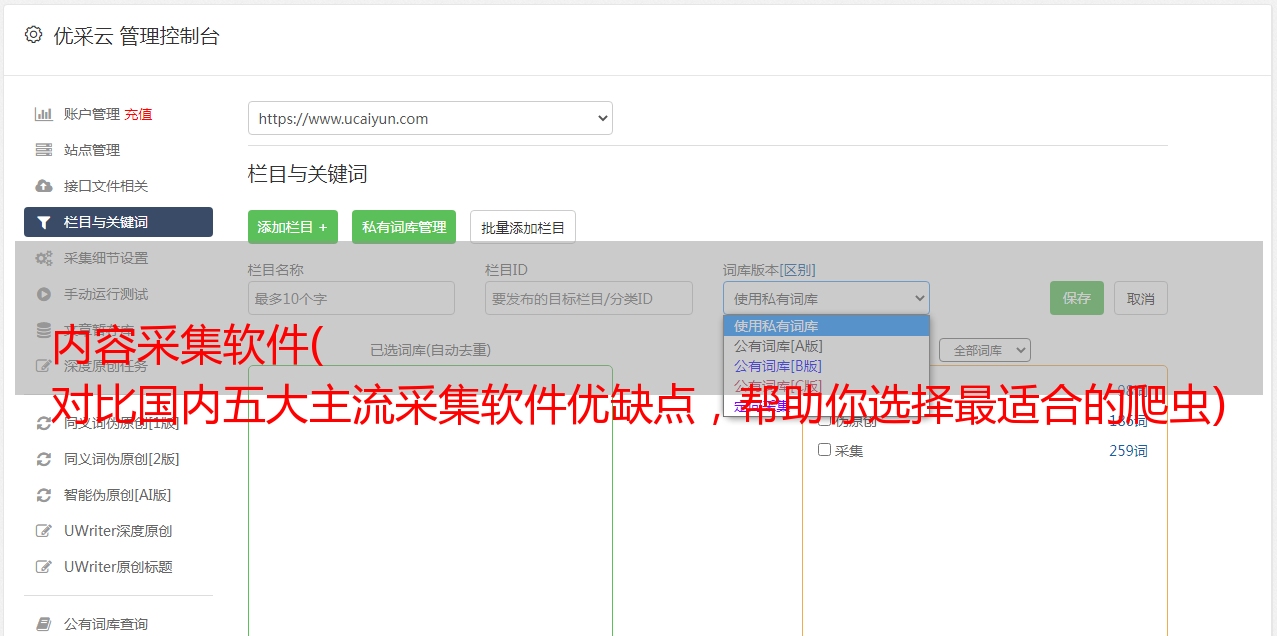
Task: Go to 手动运行测试 in the sidebar
Action: (106, 294)
